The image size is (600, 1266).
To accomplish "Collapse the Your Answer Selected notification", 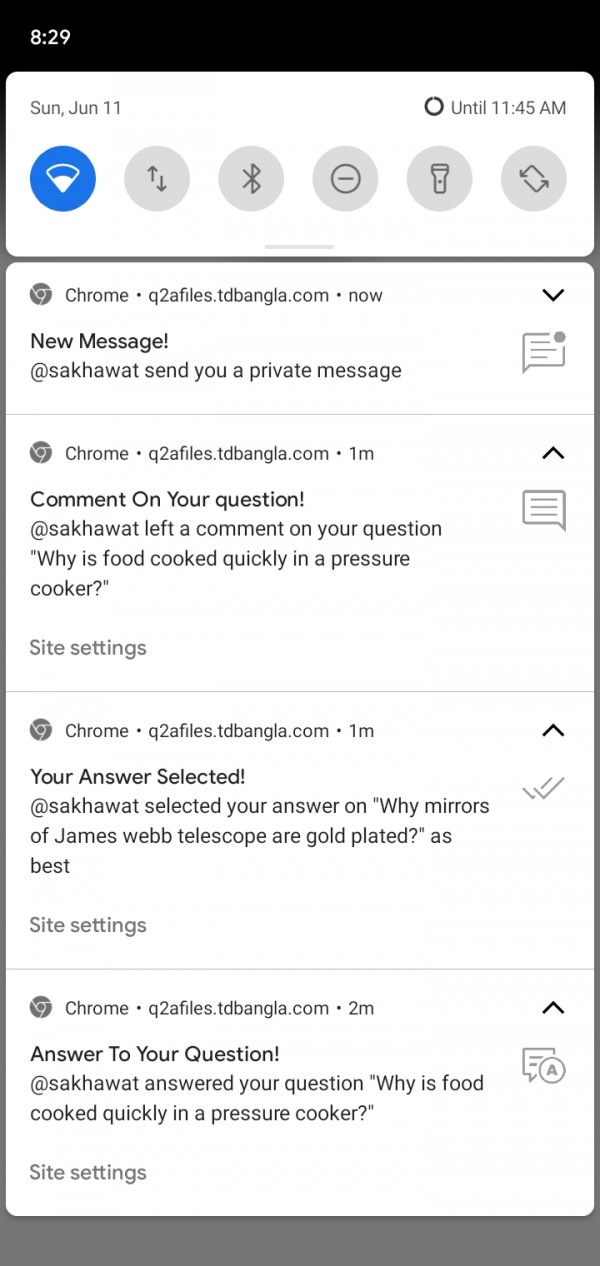I will point(552,731).
